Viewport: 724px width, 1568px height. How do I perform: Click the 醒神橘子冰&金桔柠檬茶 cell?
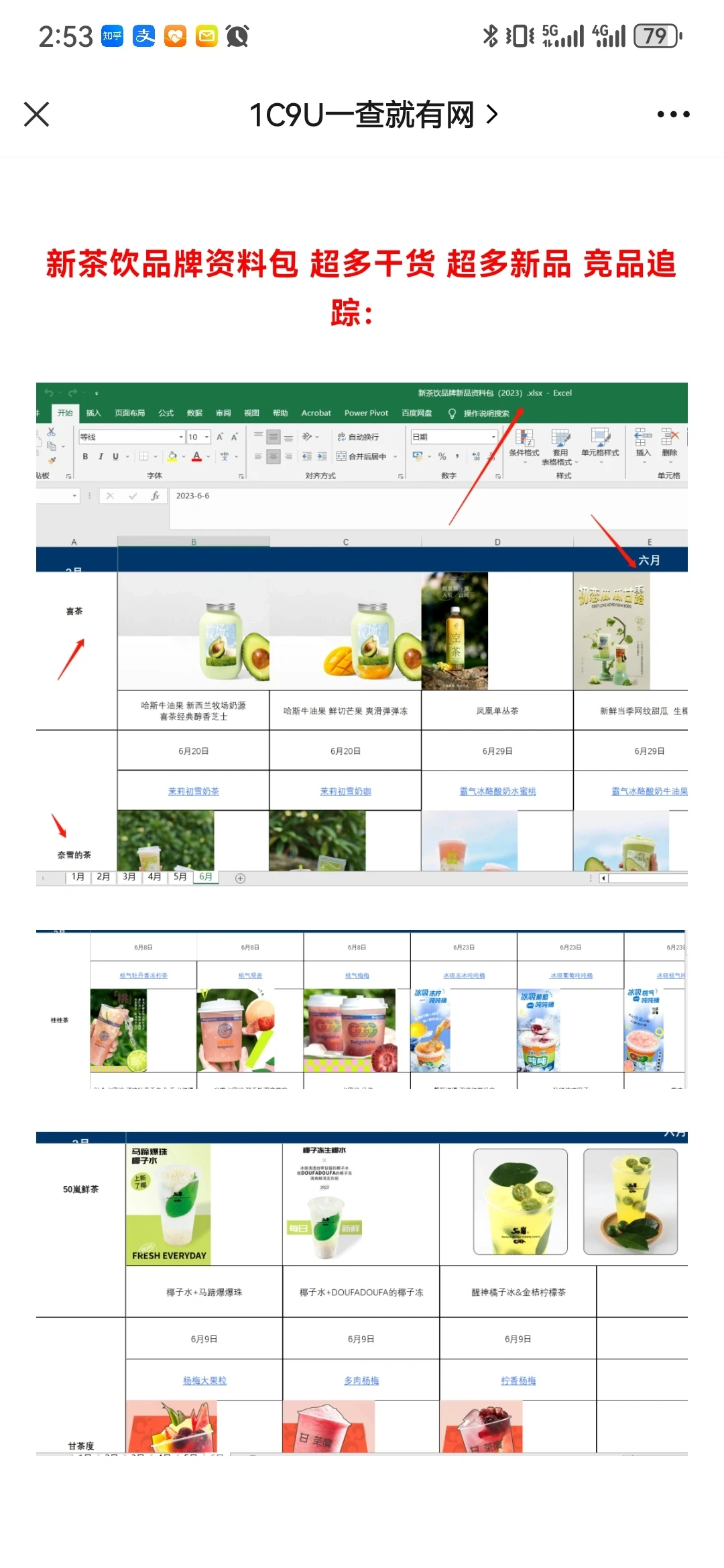tap(518, 1292)
